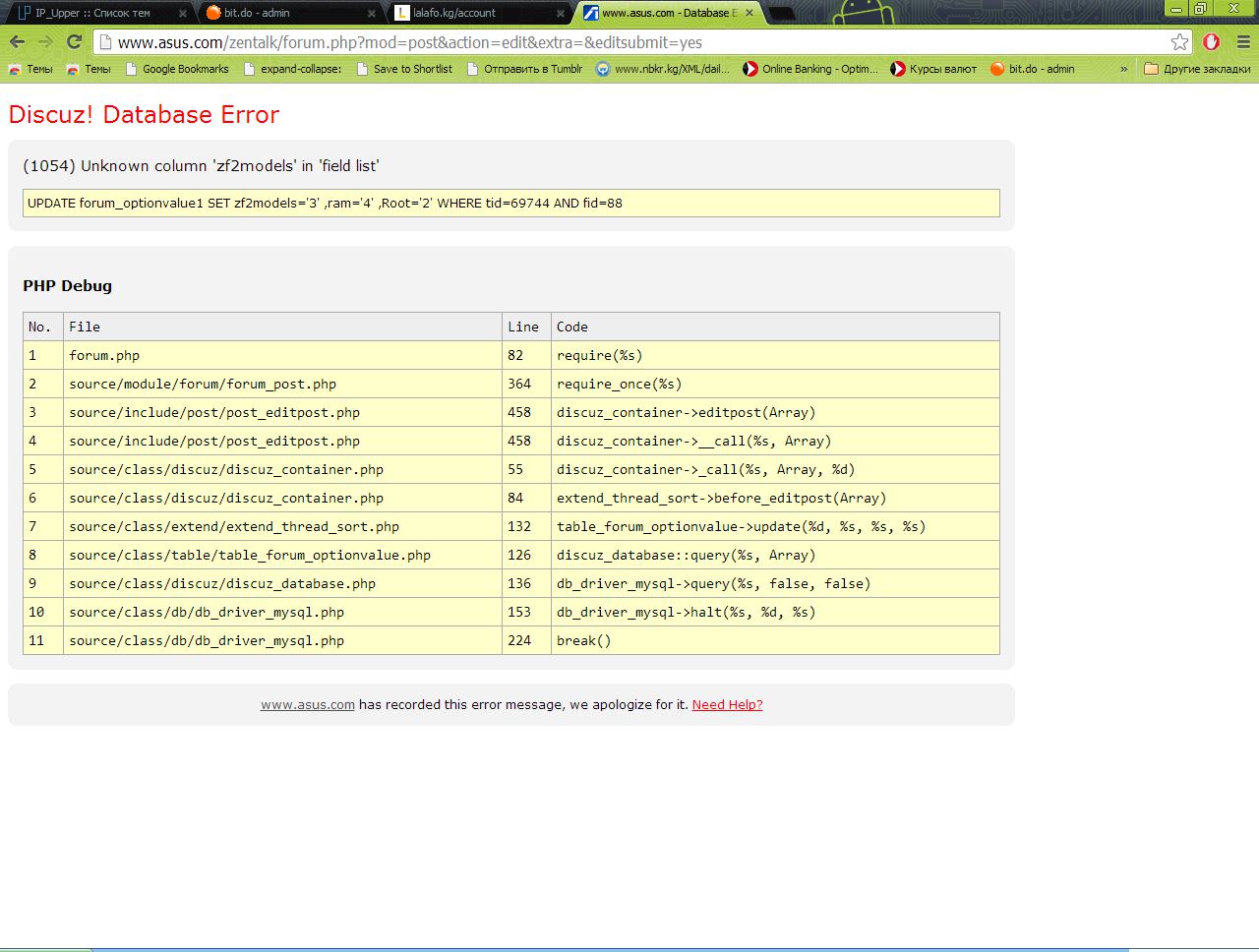Click the Line column header

(x=526, y=327)
